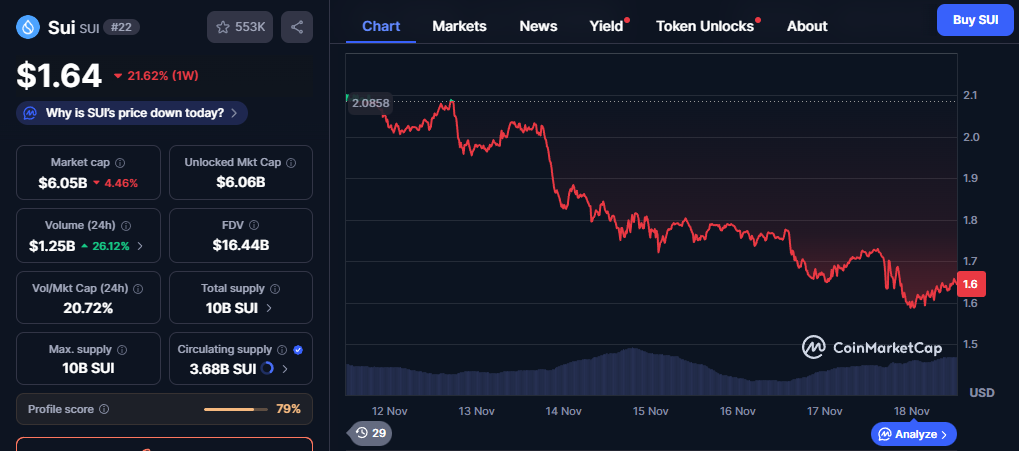
Task: Add Sui to watchlist with the star button
Action: (239, 27)
